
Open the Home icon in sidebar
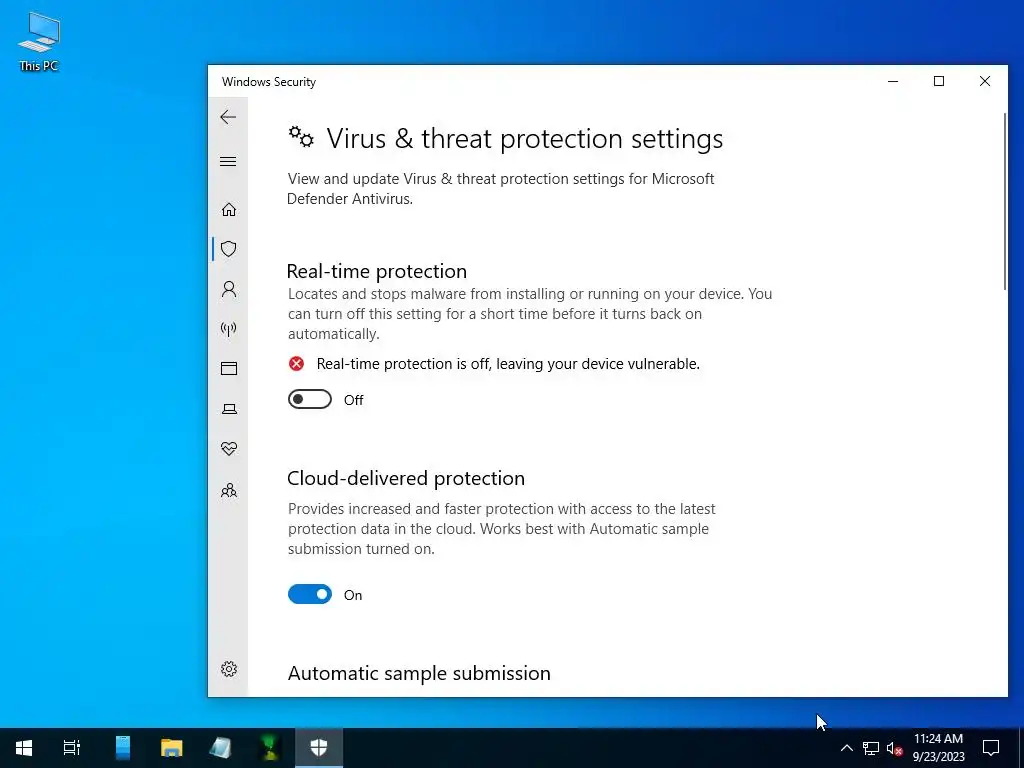pos(229,209)
